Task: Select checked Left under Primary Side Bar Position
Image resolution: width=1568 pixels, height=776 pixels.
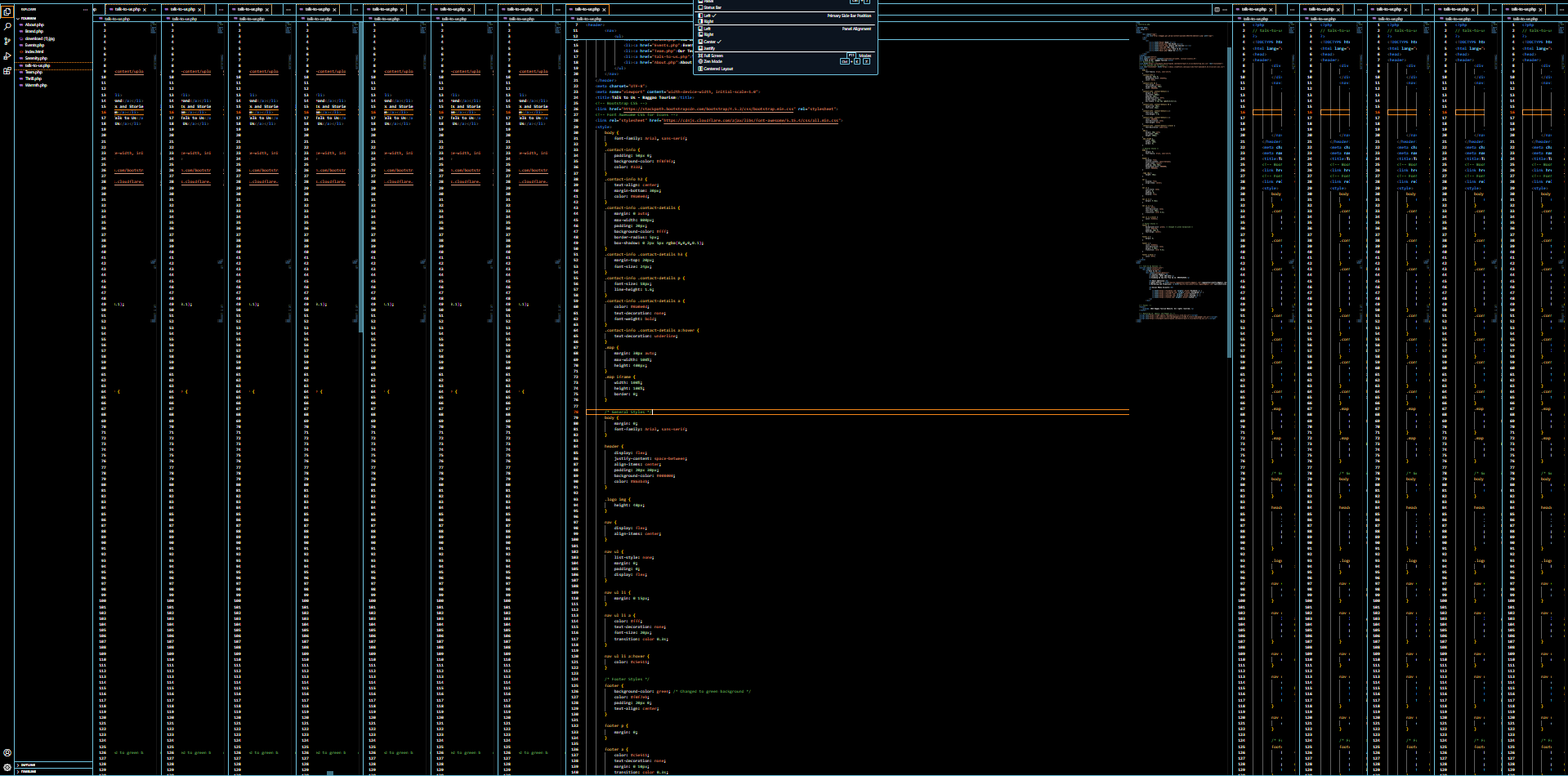Action: 784,16
